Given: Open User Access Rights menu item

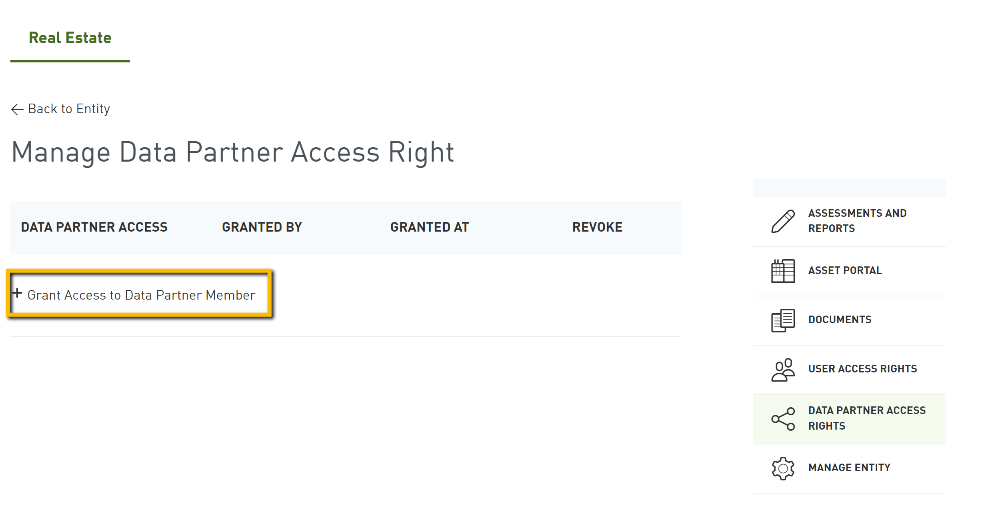Looking at the screenshot, I should (849, 369).
